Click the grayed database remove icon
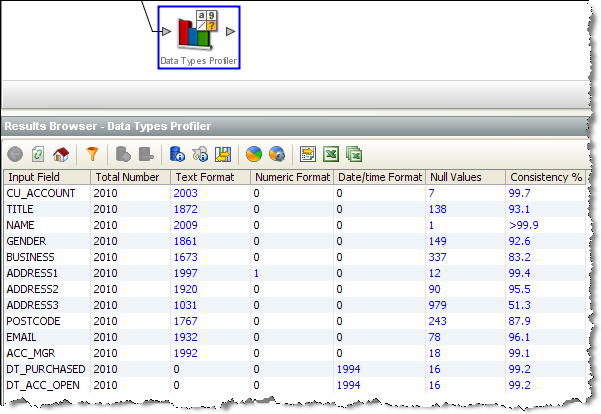The width and height of the screenshot is (601, 414). point(146,154)
